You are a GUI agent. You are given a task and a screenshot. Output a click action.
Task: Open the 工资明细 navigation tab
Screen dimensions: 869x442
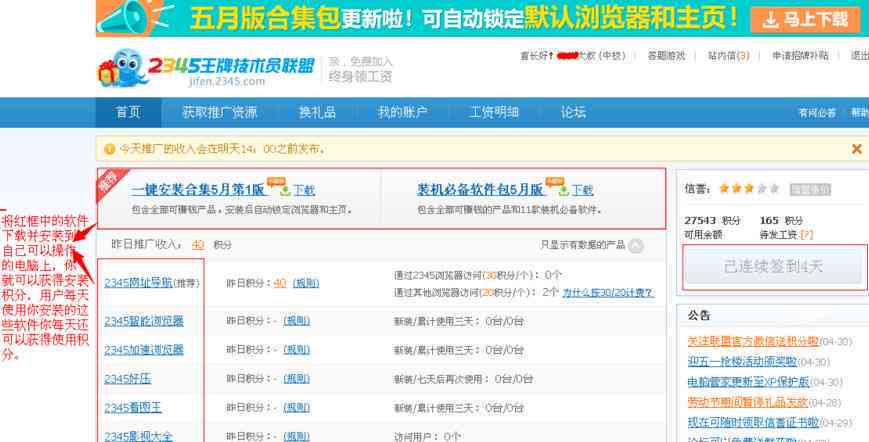coord(494,112)
